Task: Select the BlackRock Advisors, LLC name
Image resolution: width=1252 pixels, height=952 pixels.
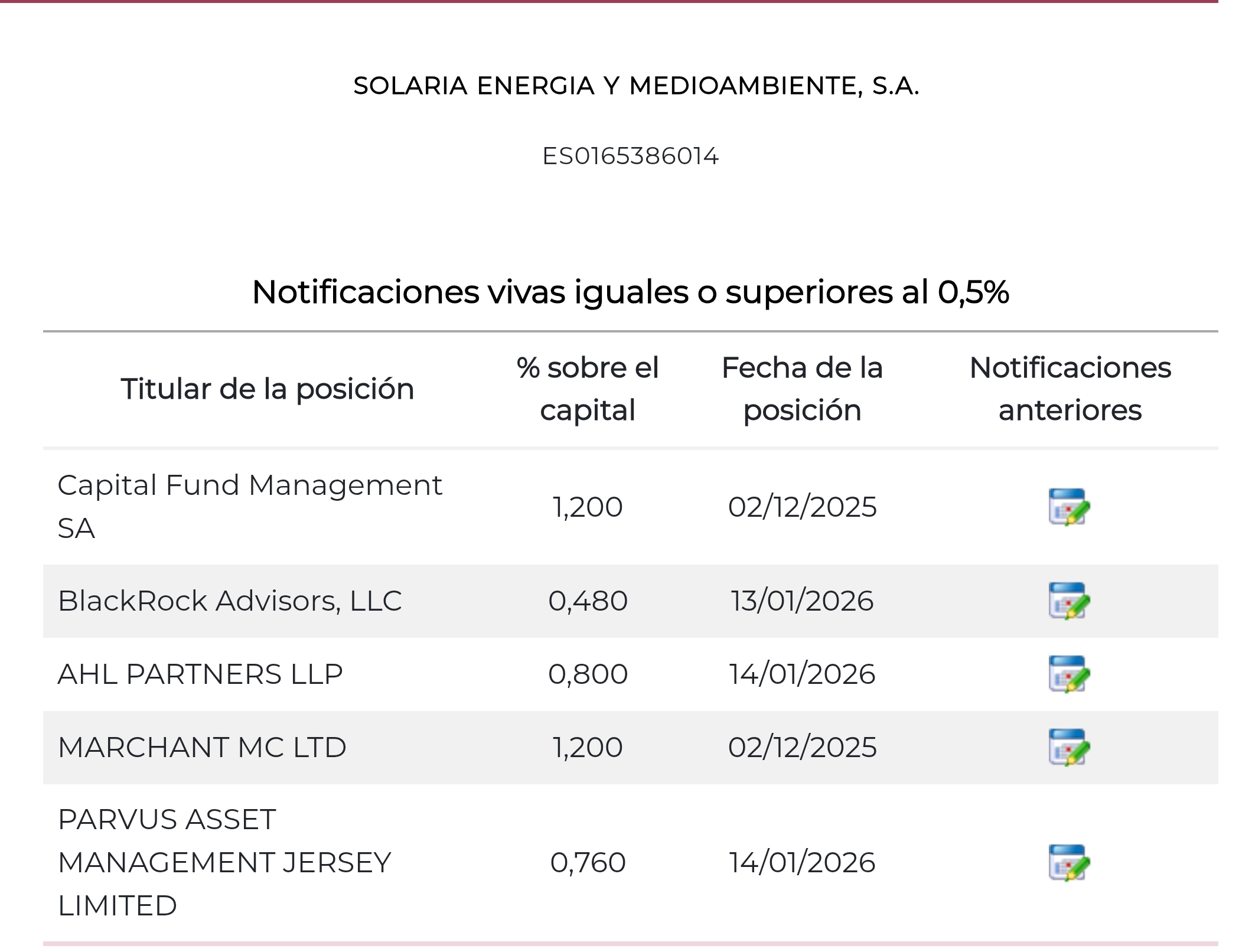Action: coord(230,601)
